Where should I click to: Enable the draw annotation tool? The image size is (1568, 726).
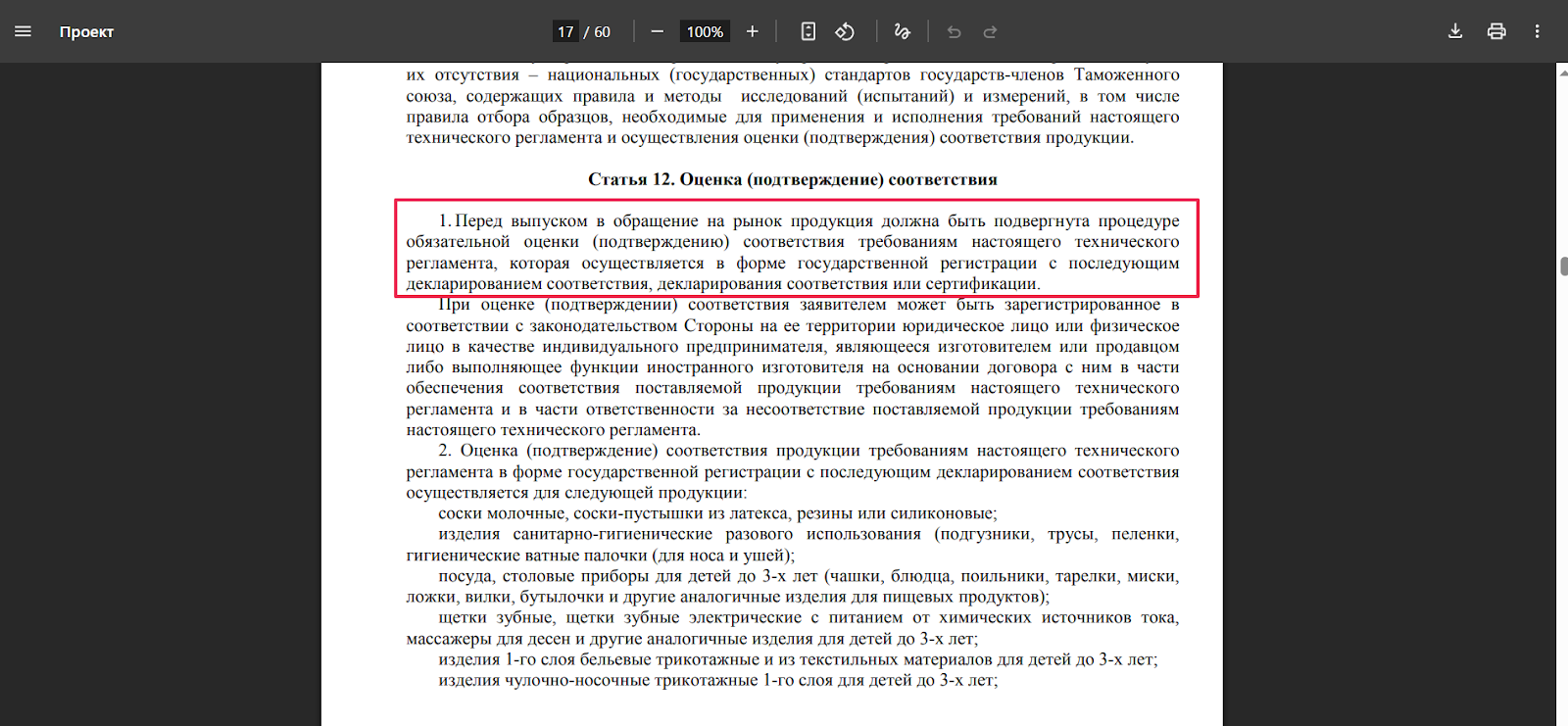coord(903,31)
